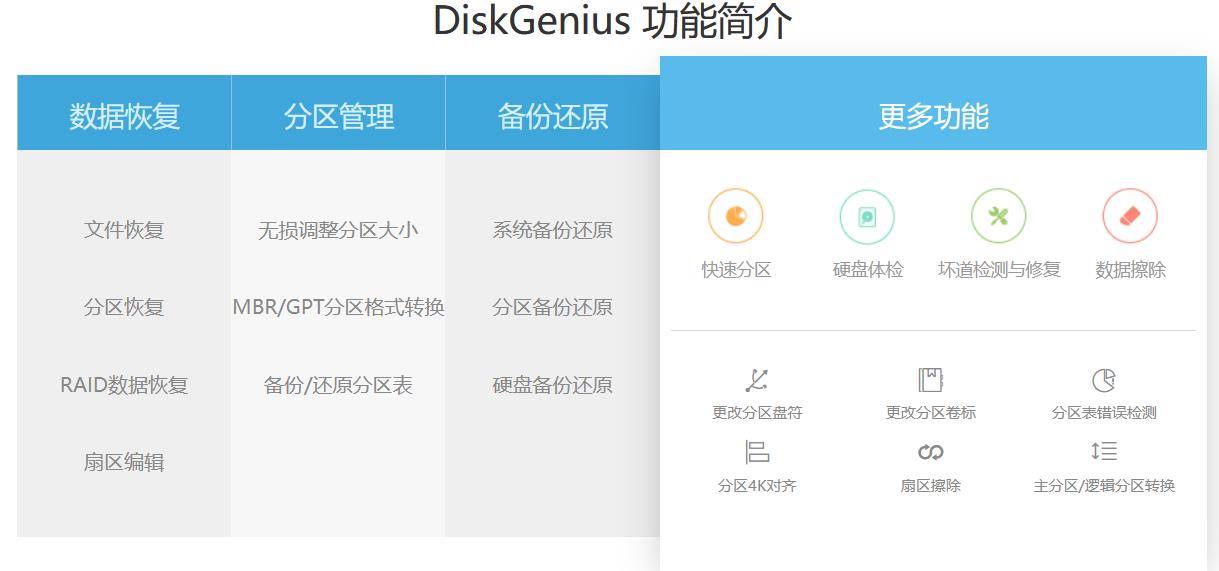Click the Change Drive Letter icon

pos(757,380)
